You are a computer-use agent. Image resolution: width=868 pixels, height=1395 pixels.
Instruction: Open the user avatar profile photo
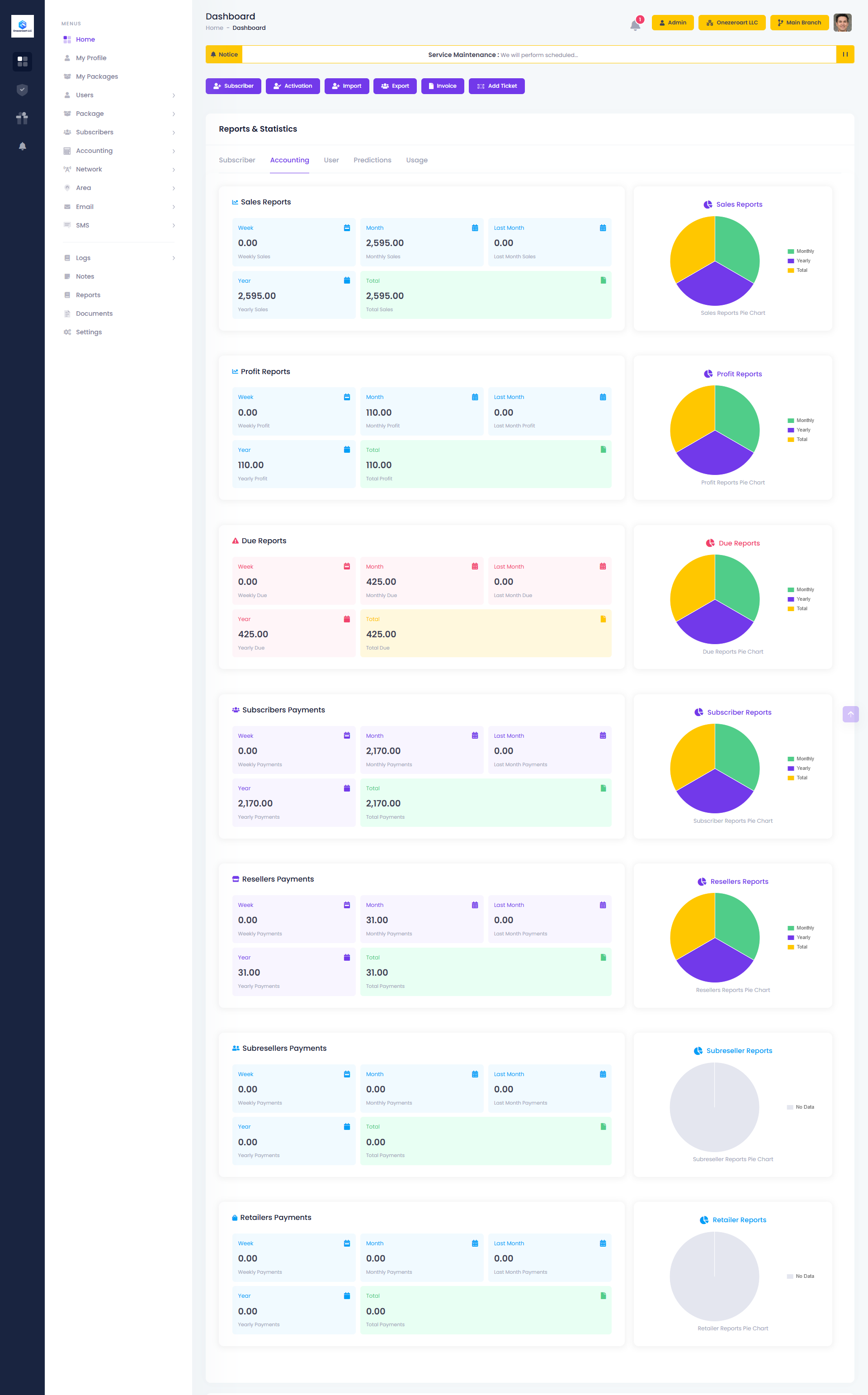point(842,23)
